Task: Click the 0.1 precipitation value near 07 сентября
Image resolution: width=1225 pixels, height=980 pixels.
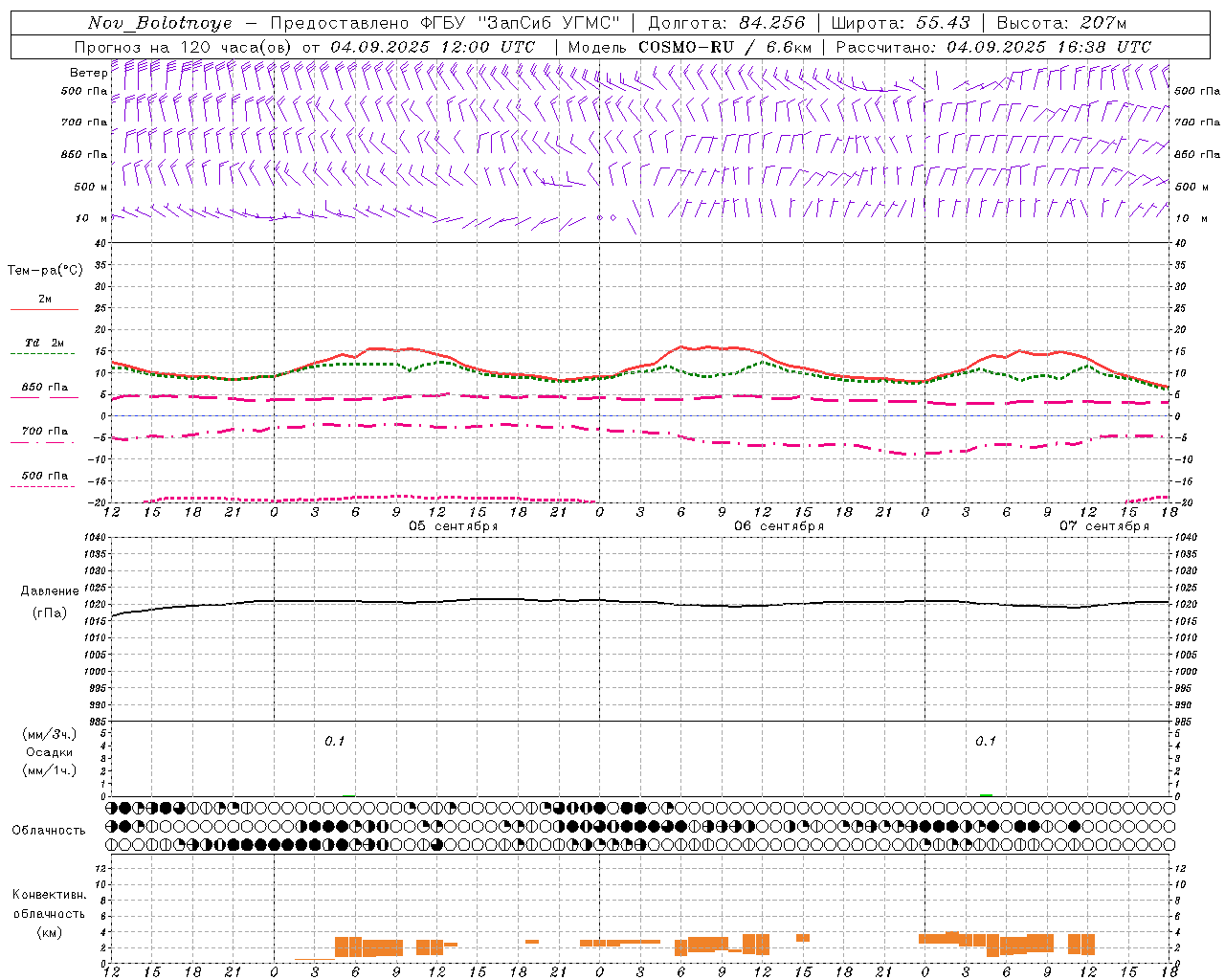Action: point(985,742)
